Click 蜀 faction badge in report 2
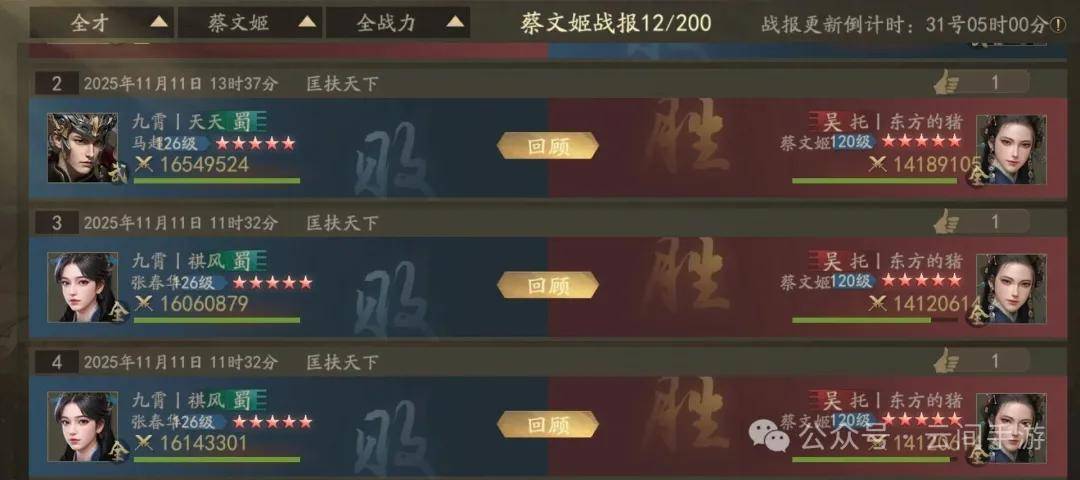The width and height of the screenshot is (1080, 480). pos(242,123)
